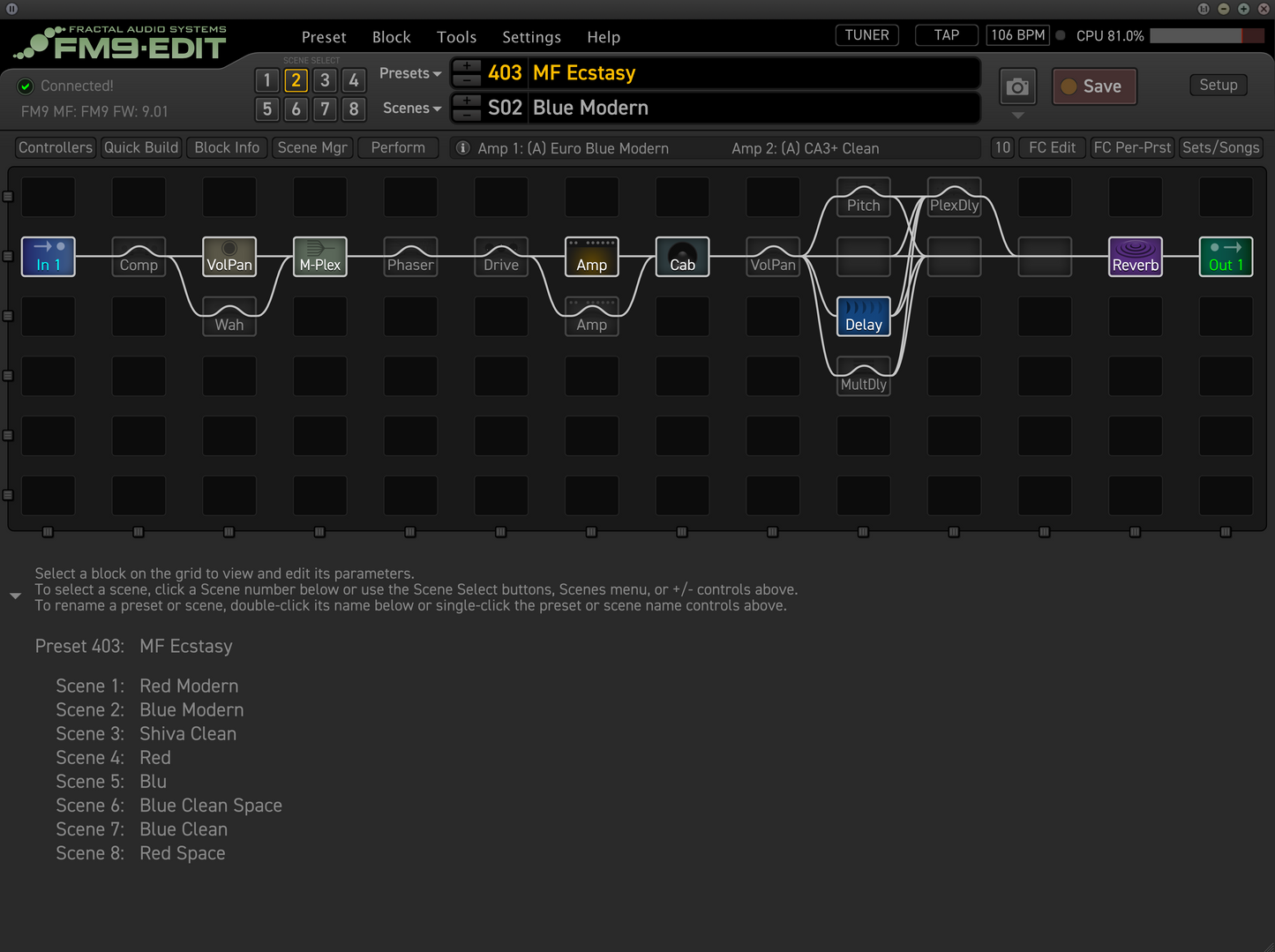Take a snapshot with the camera icon
The width and height of the screenshot is (1275, 952).
click(1017, 86)
